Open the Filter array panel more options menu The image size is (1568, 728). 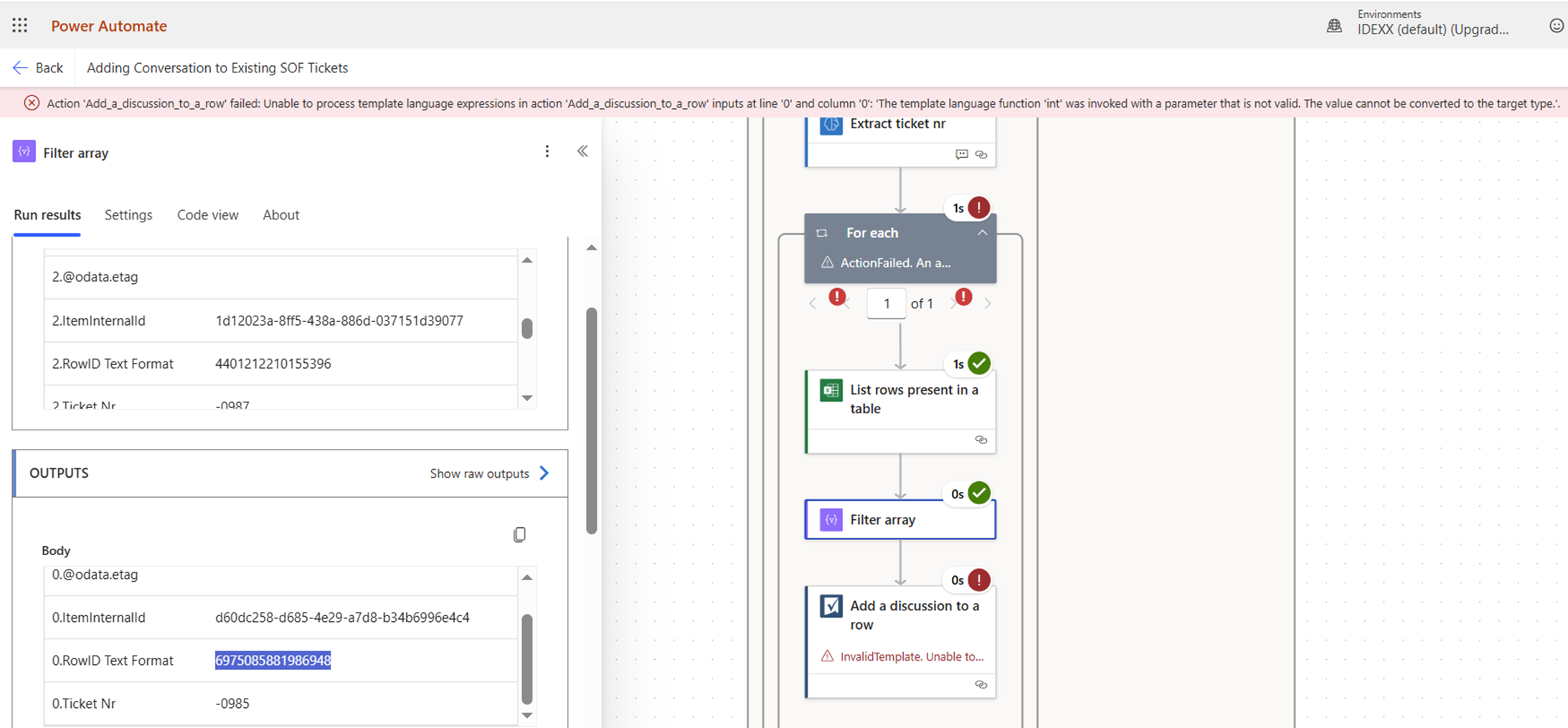(547, 151)
